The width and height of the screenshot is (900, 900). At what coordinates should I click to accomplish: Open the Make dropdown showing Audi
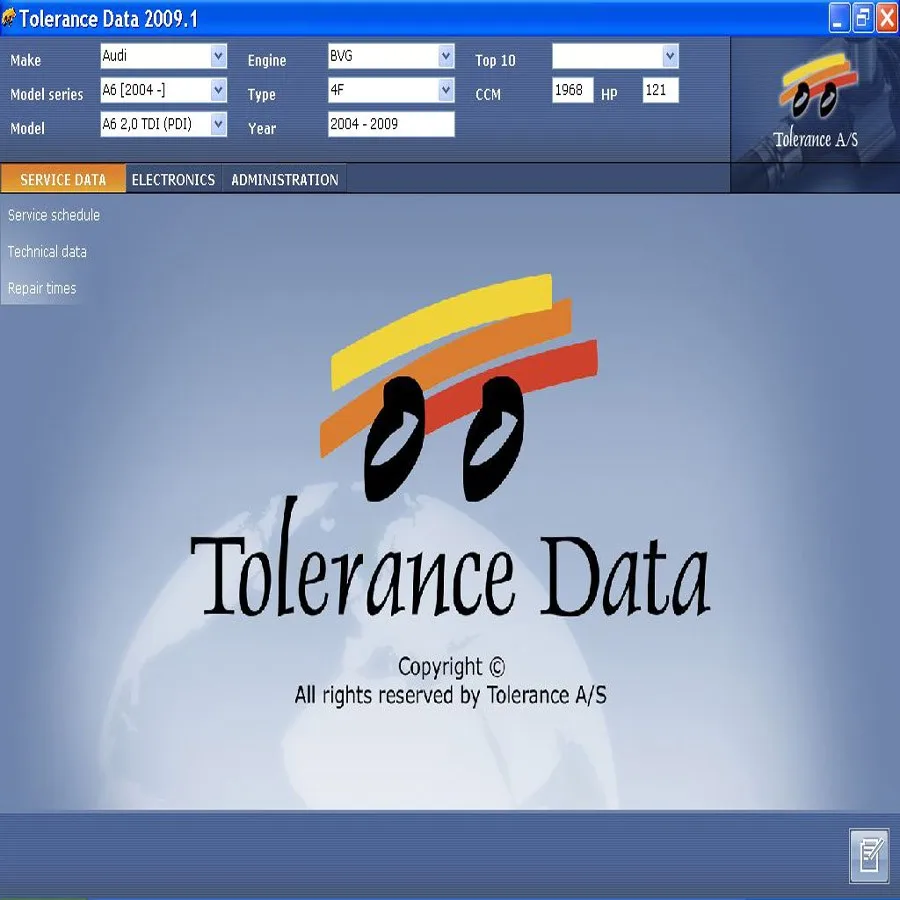point(218,56)
